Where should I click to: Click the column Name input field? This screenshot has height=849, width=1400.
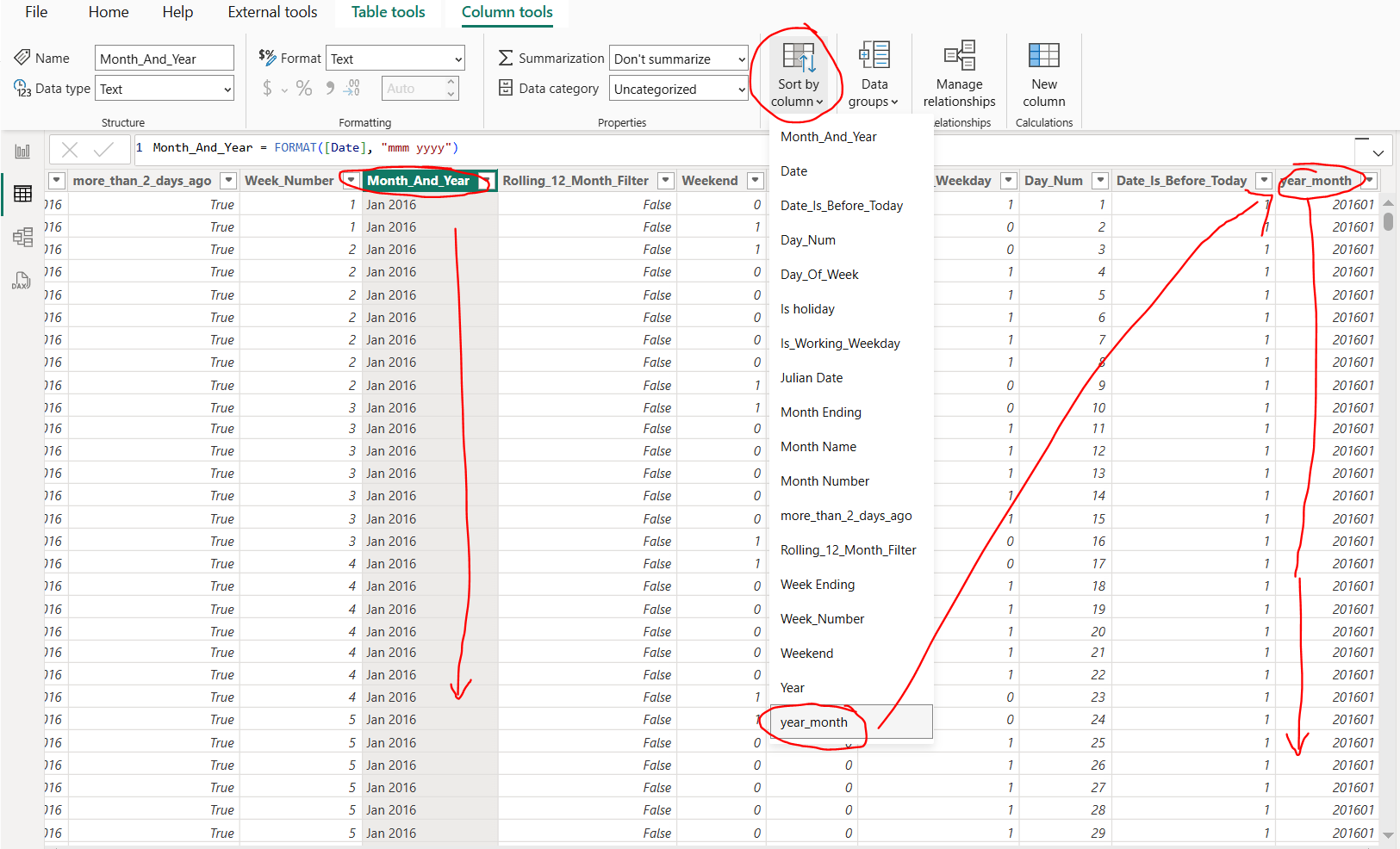[165, 59]
